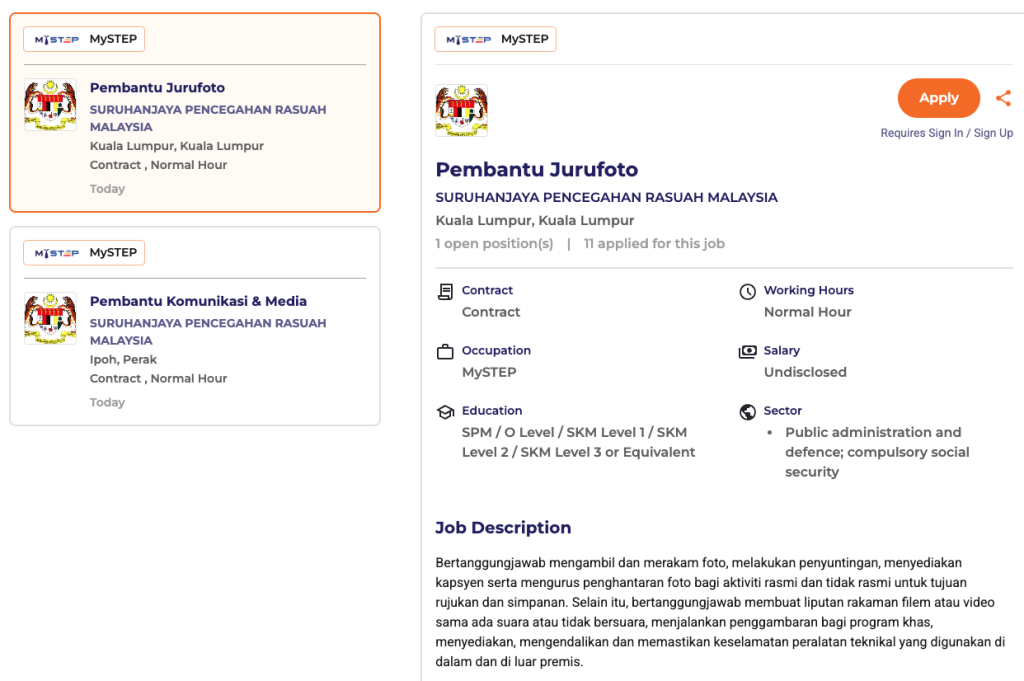
Task: Open the Requires Sign In / Sign Up link
Action: click(946, 133)
